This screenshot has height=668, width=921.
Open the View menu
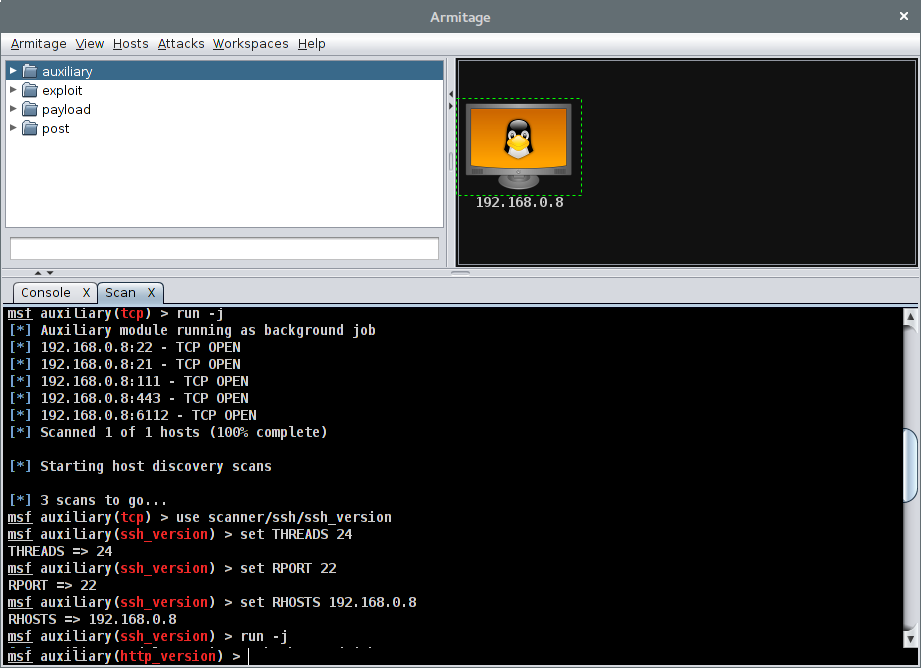point(89,44)
